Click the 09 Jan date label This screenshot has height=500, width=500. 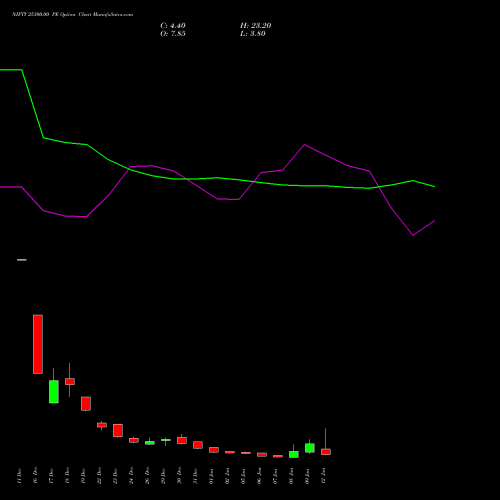(307, 476)
